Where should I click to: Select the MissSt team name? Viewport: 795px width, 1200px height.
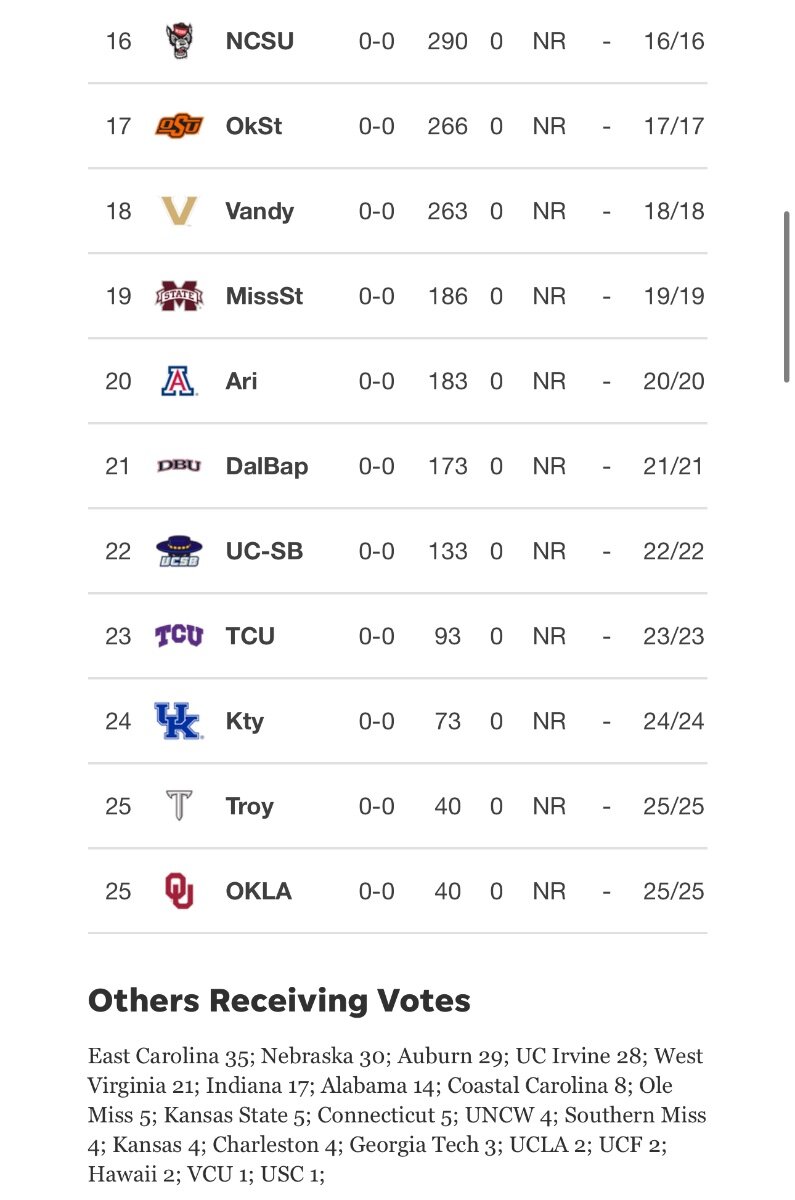265,296
